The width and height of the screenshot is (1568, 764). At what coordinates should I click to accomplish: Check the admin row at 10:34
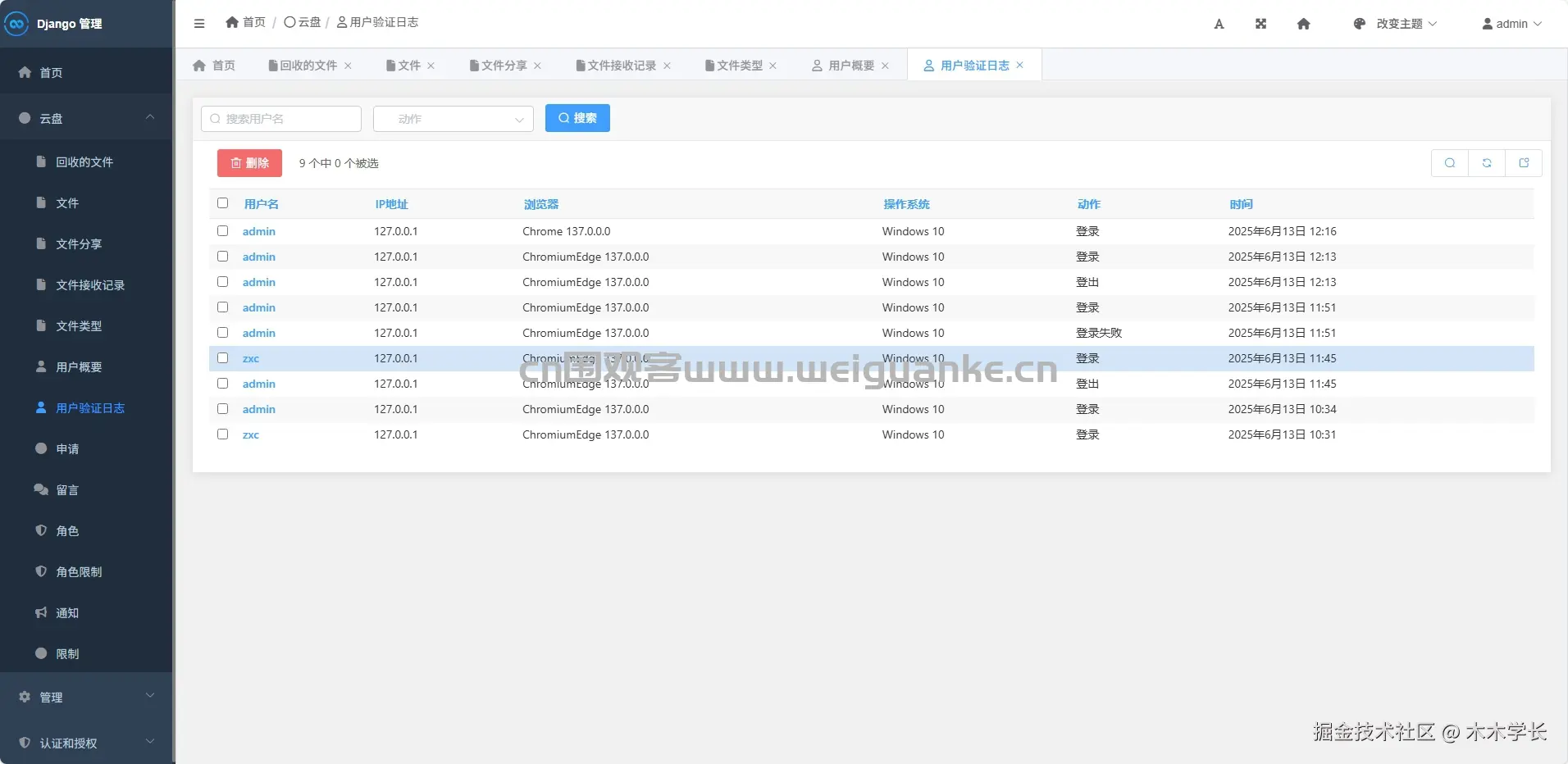point(222,409)
